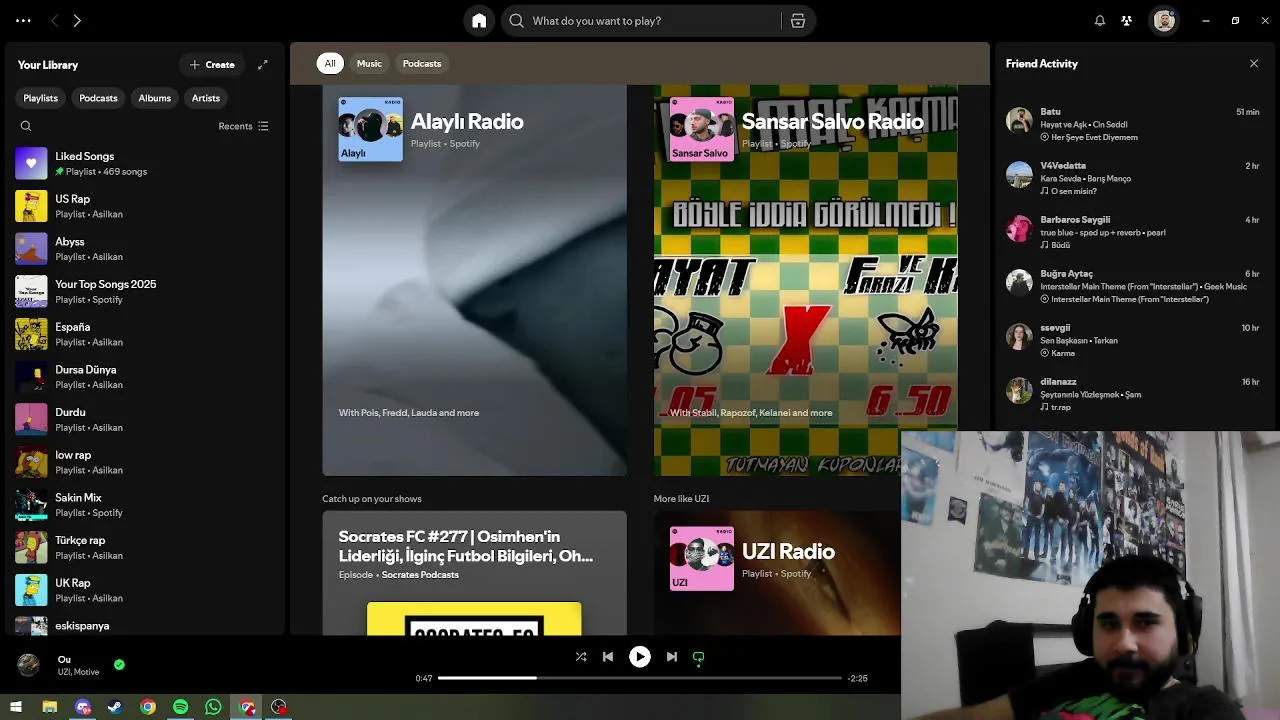Click Barbaros Saygili's avatar
This screenshot has width=1280, height=720.
click(x=1019, y=228)
